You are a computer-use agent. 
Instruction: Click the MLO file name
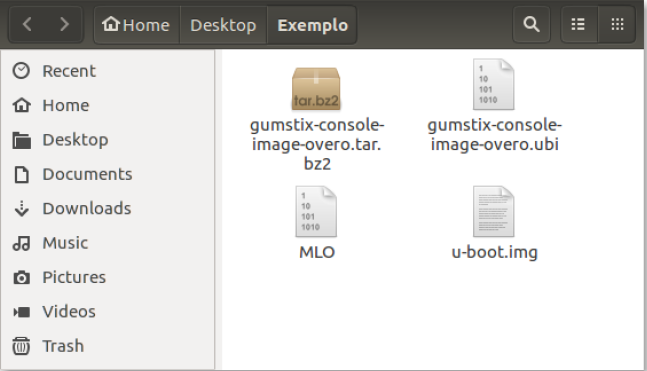317,252
